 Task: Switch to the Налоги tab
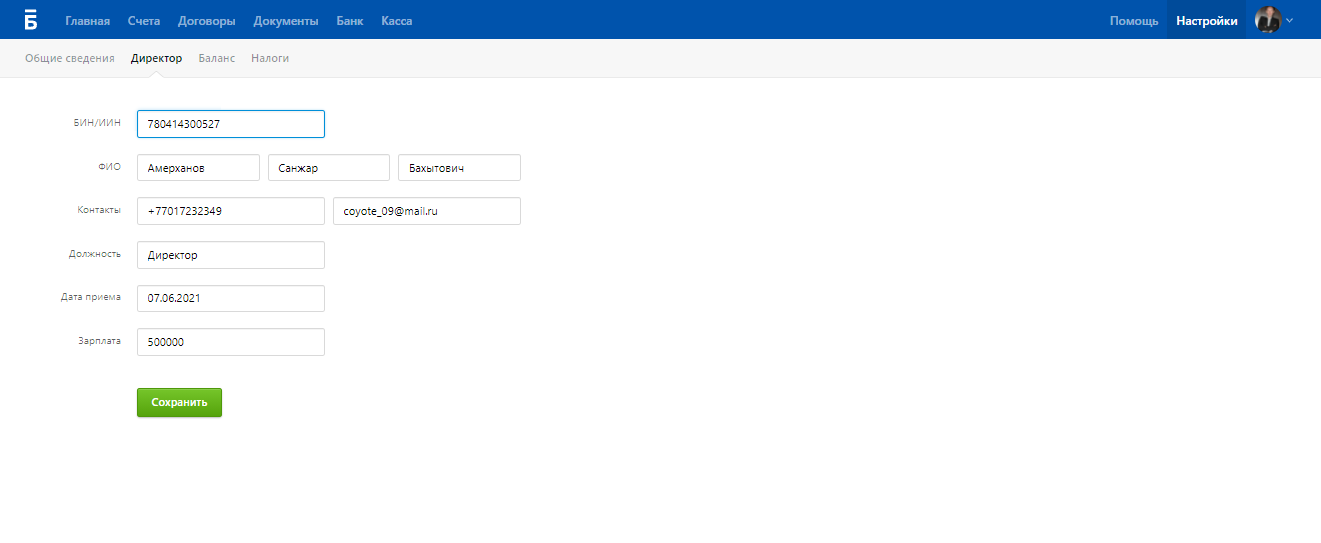[x=270, y=58]
